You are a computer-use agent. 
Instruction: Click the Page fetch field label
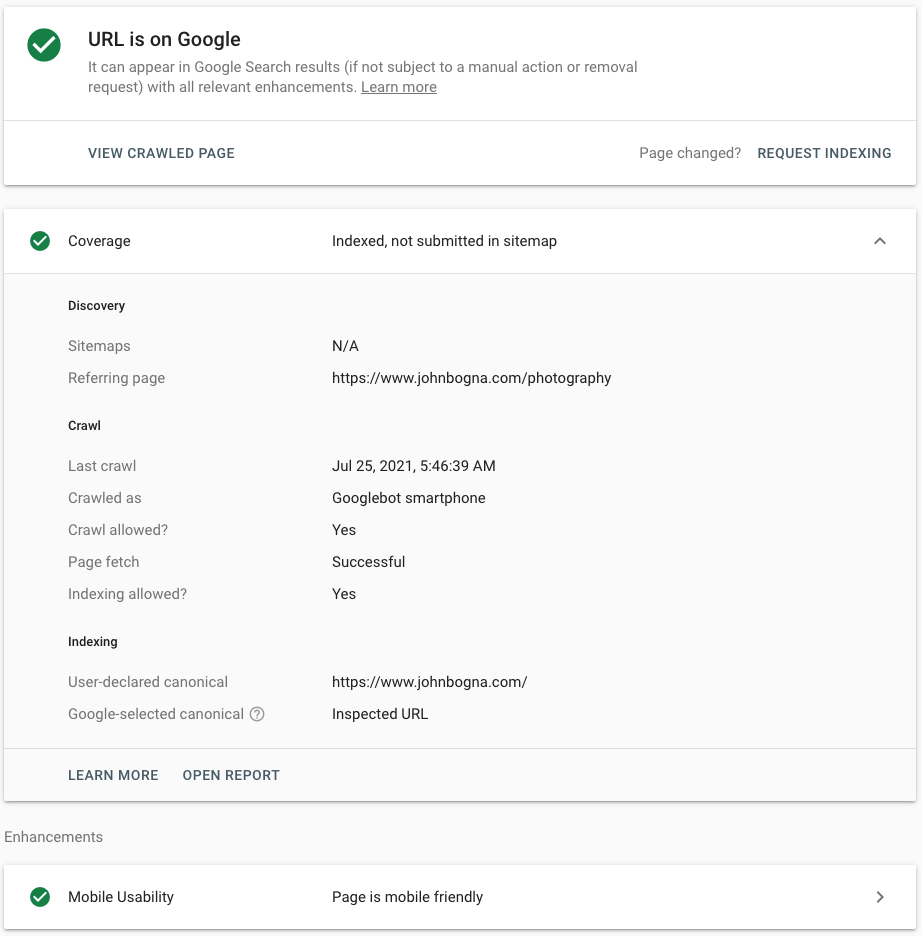coord(103,562)
